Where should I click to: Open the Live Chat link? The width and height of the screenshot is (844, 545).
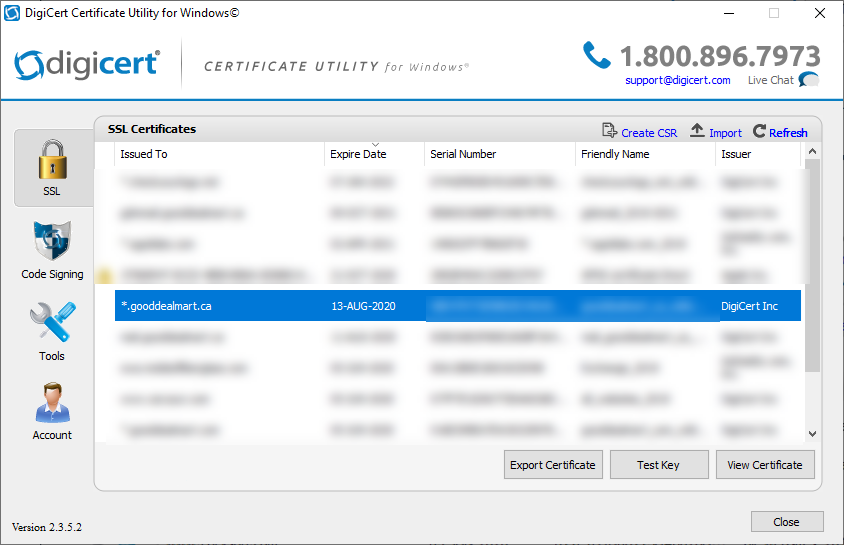point(770,80)
